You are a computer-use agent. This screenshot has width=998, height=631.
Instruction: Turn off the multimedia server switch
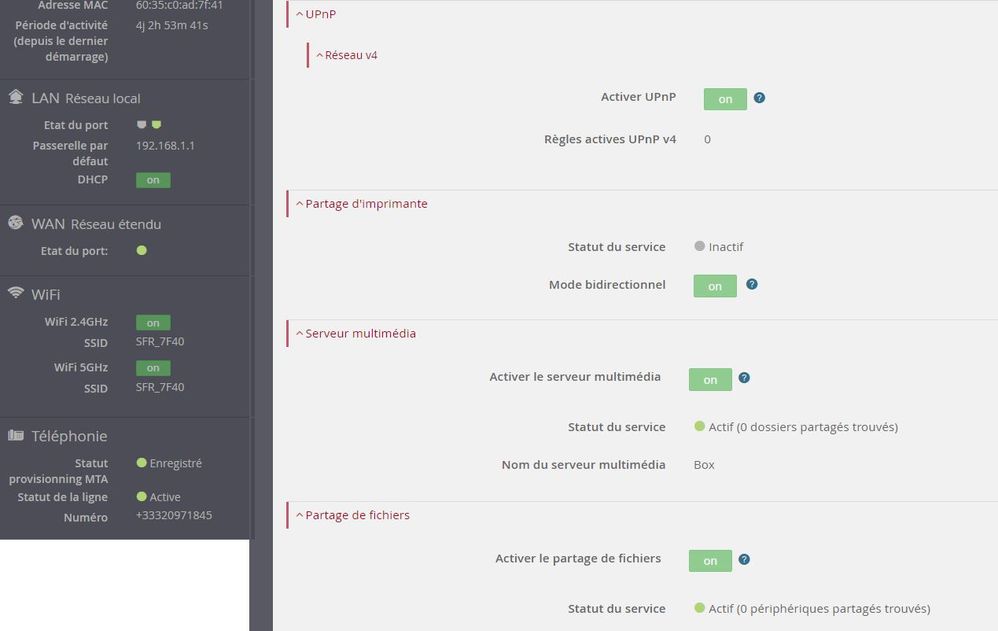click(710, 380)
